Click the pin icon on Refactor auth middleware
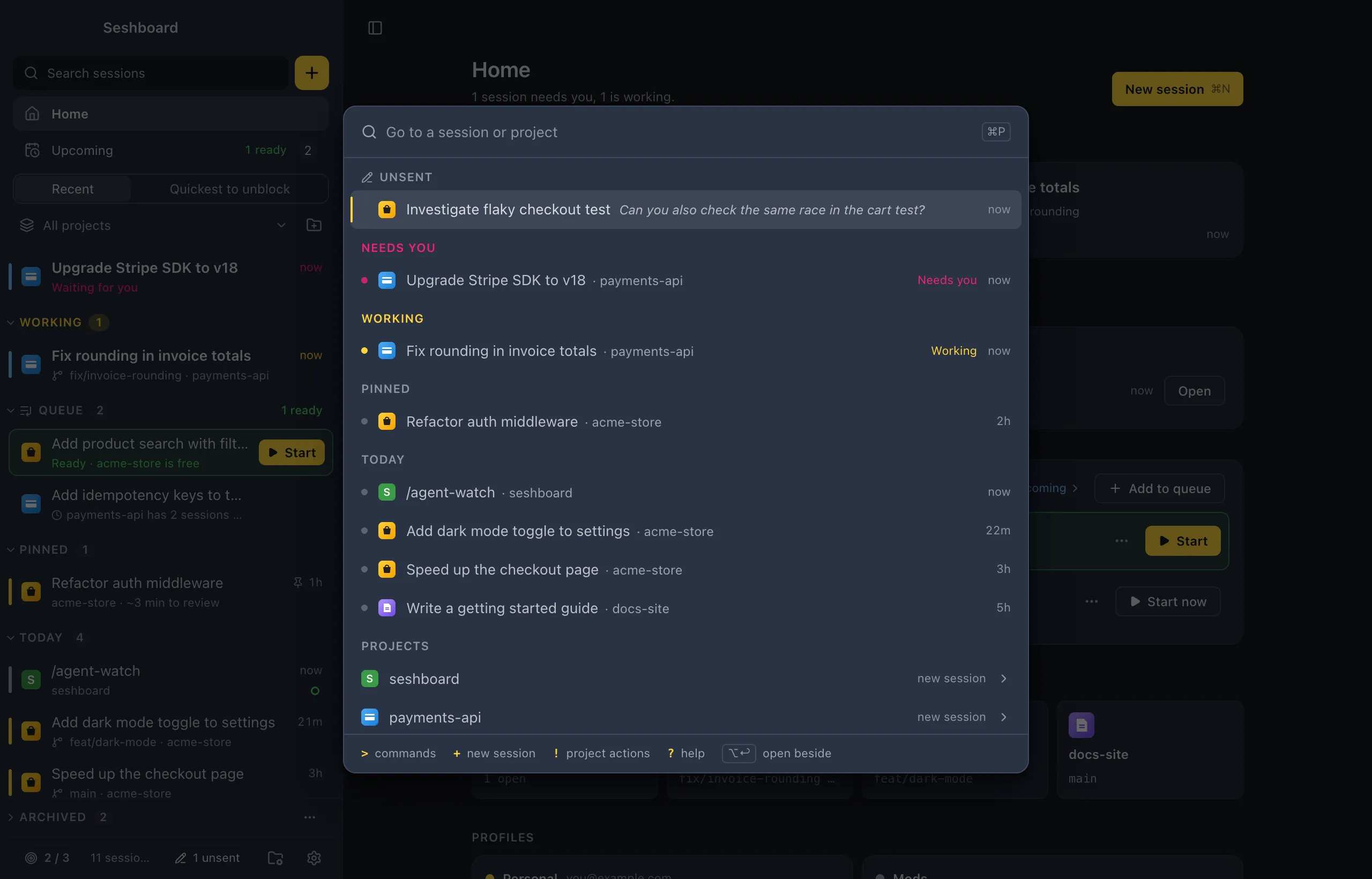This screenshot has width=1372, height=879. (x=298, y=582)
